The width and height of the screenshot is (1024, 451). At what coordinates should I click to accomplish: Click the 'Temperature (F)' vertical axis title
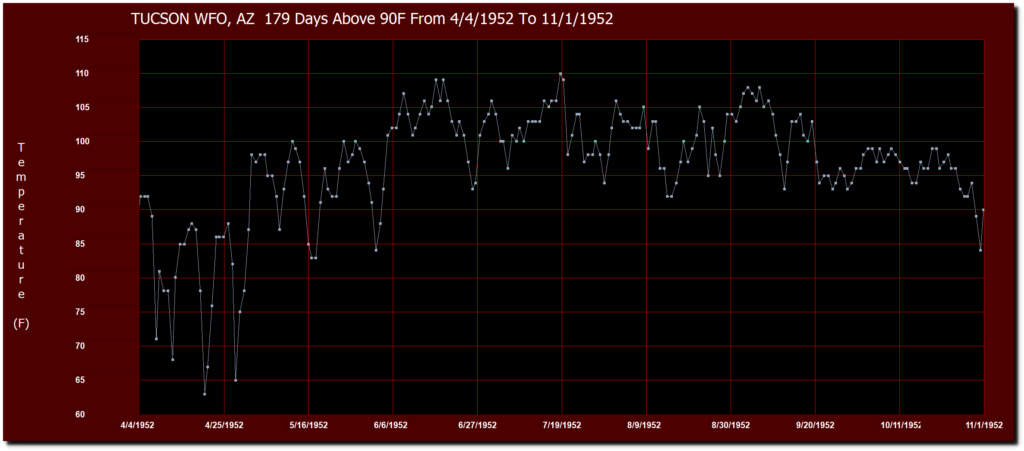click(x=21, y=235)
